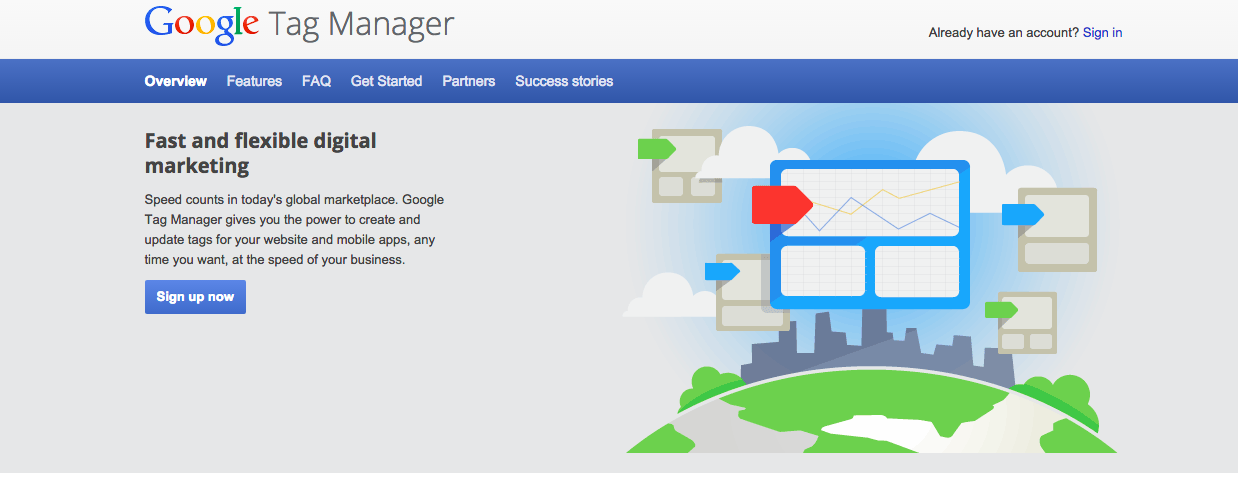The width and height of the screenshot is (1238, 488).
Task: Click the Sign in link
Action: [x=1102, y=33]
